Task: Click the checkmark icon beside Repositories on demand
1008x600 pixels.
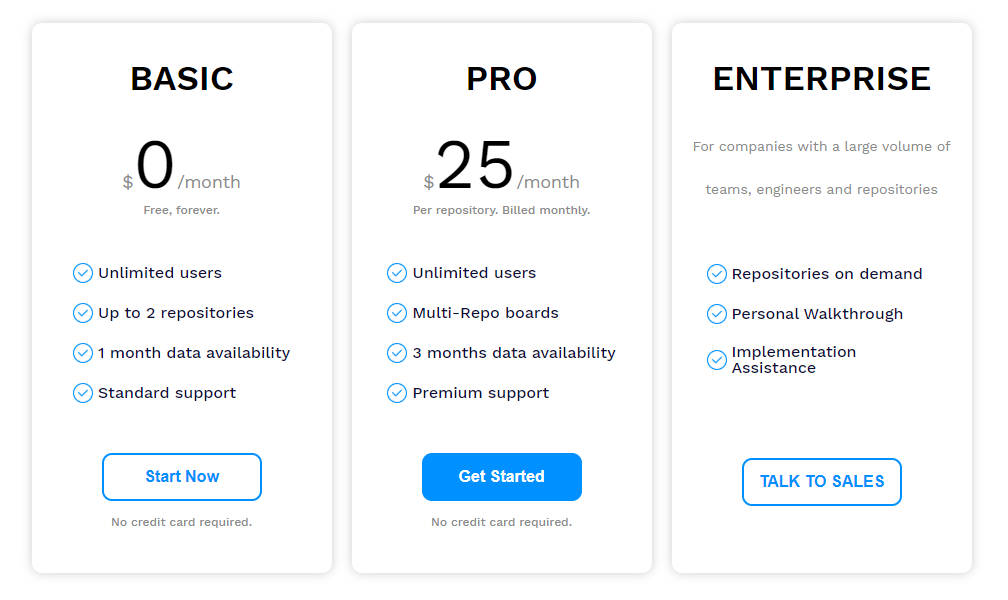Action: 717,273
